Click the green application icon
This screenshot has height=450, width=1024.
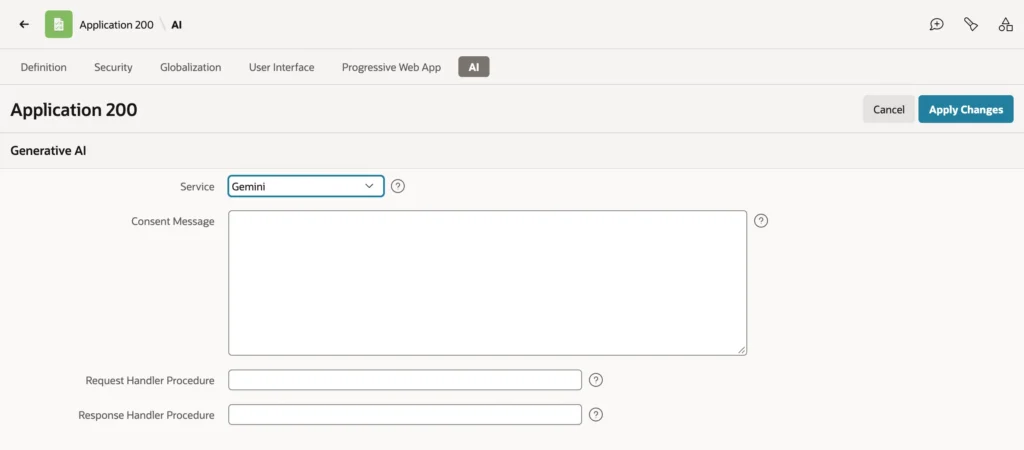coord(59,25)
